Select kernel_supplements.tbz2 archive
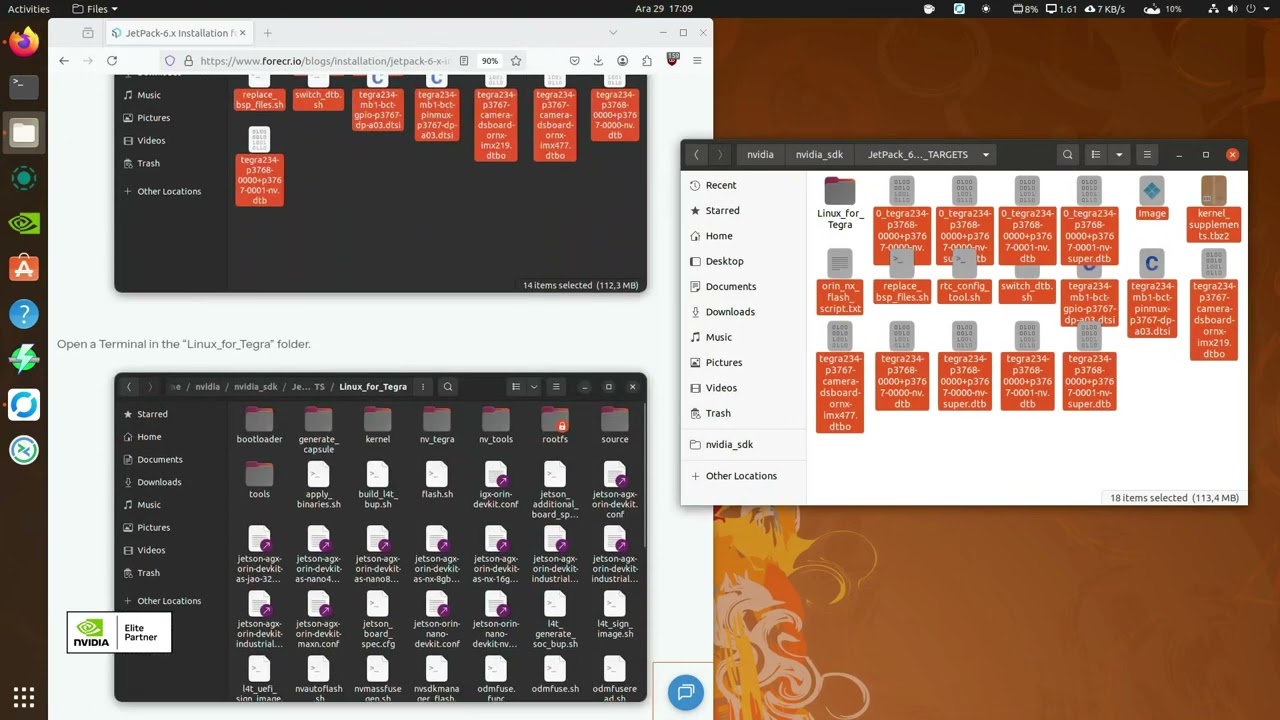Screen dimensions: 1280x720 tap(1214, 209)
